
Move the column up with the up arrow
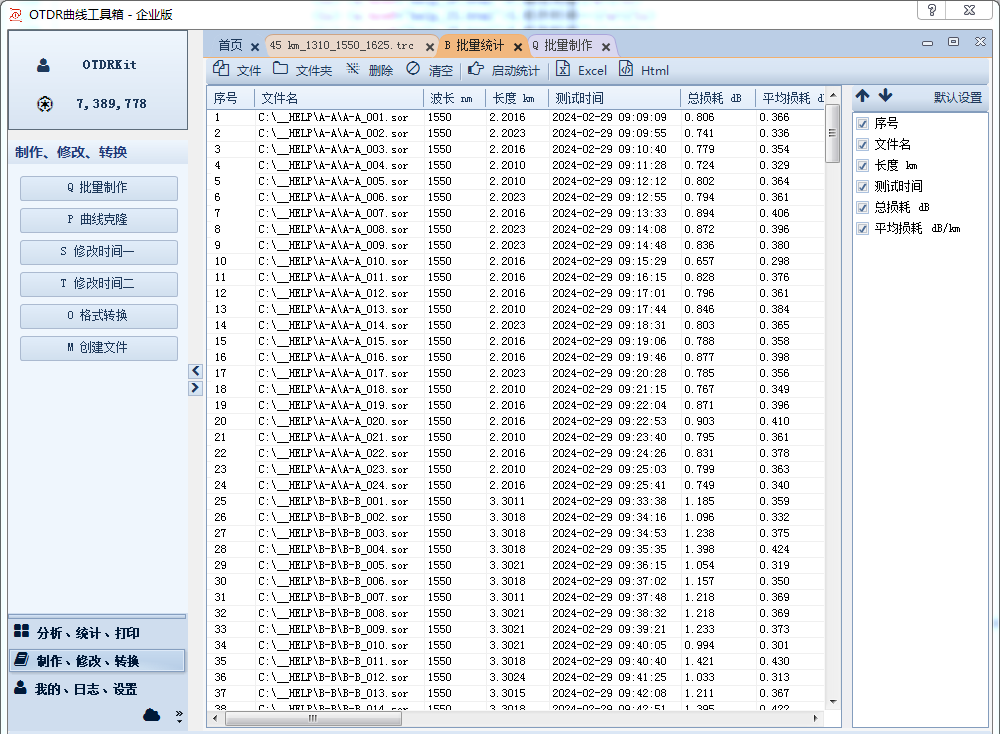click(862, 96)
